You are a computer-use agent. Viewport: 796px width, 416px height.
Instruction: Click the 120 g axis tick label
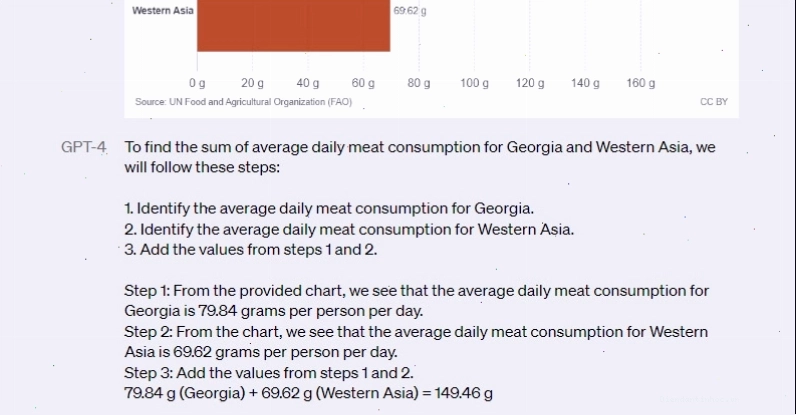[529, 83]
